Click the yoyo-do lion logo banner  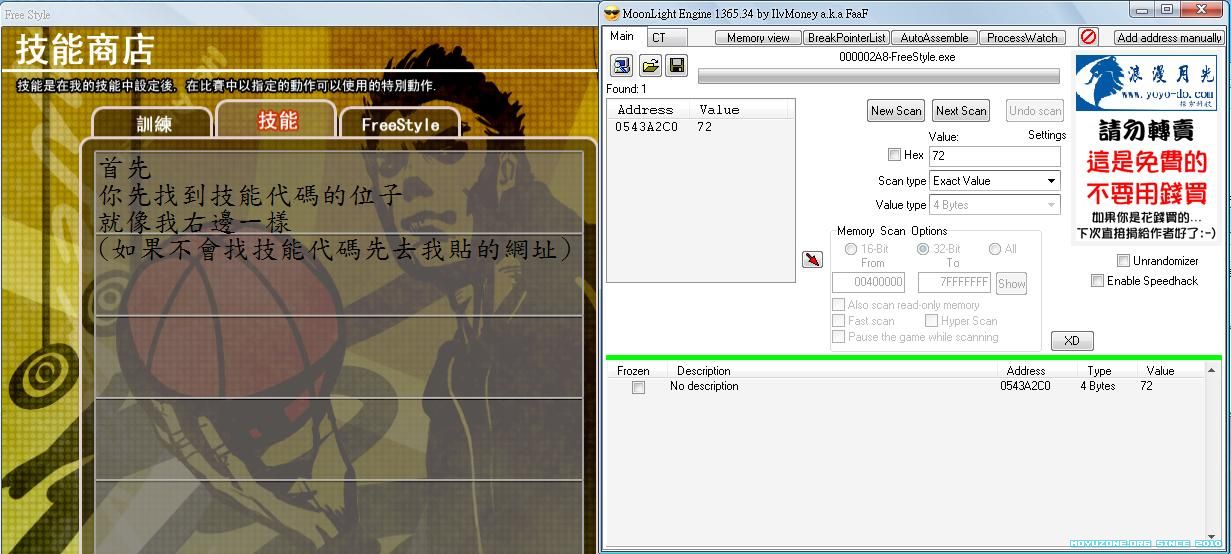click(x=1145, y=82)
